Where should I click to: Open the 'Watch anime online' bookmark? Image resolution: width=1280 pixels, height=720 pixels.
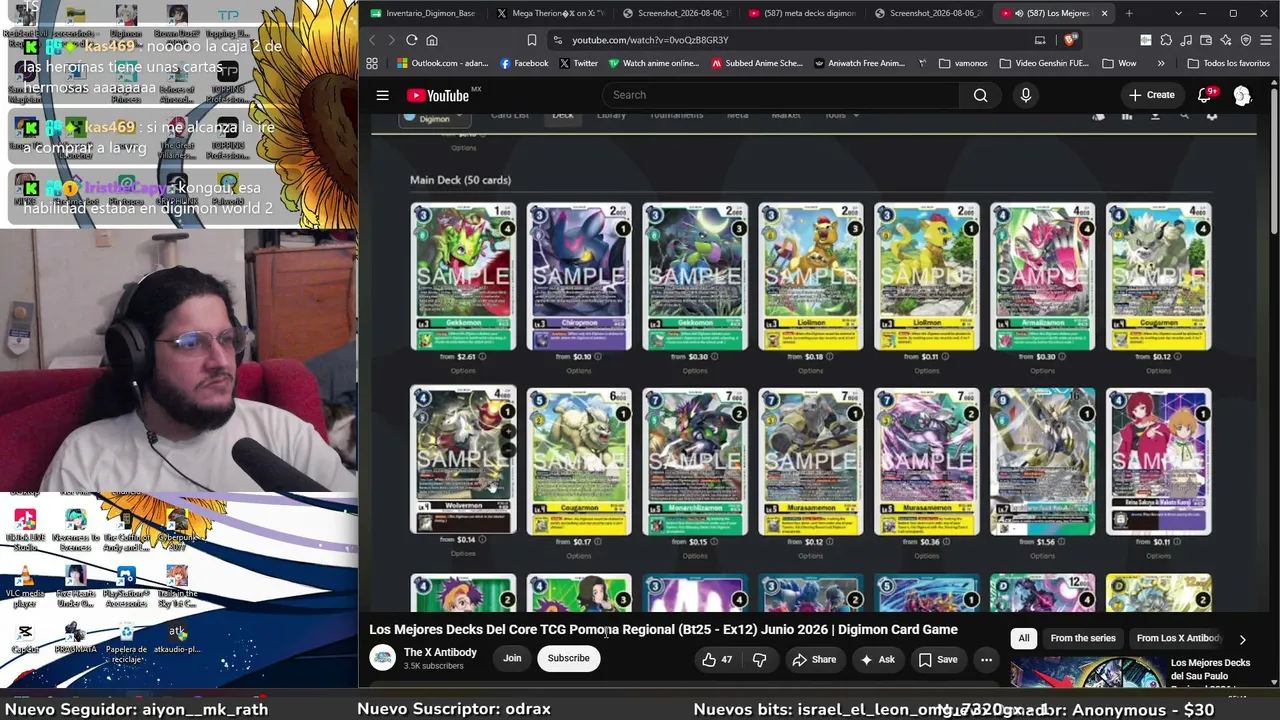654,63
